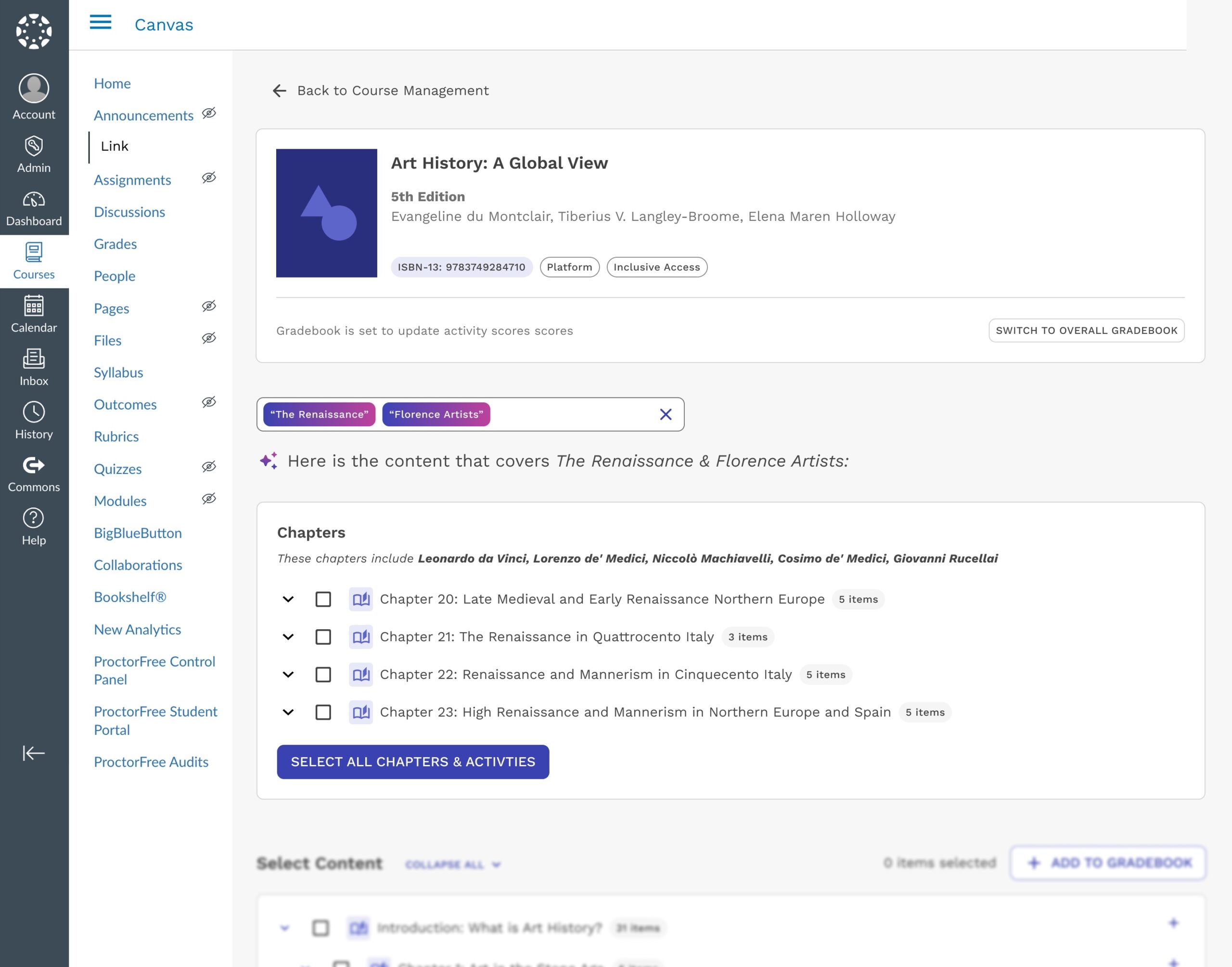Open ProctorFree Control Panel link

pos(154,671)
